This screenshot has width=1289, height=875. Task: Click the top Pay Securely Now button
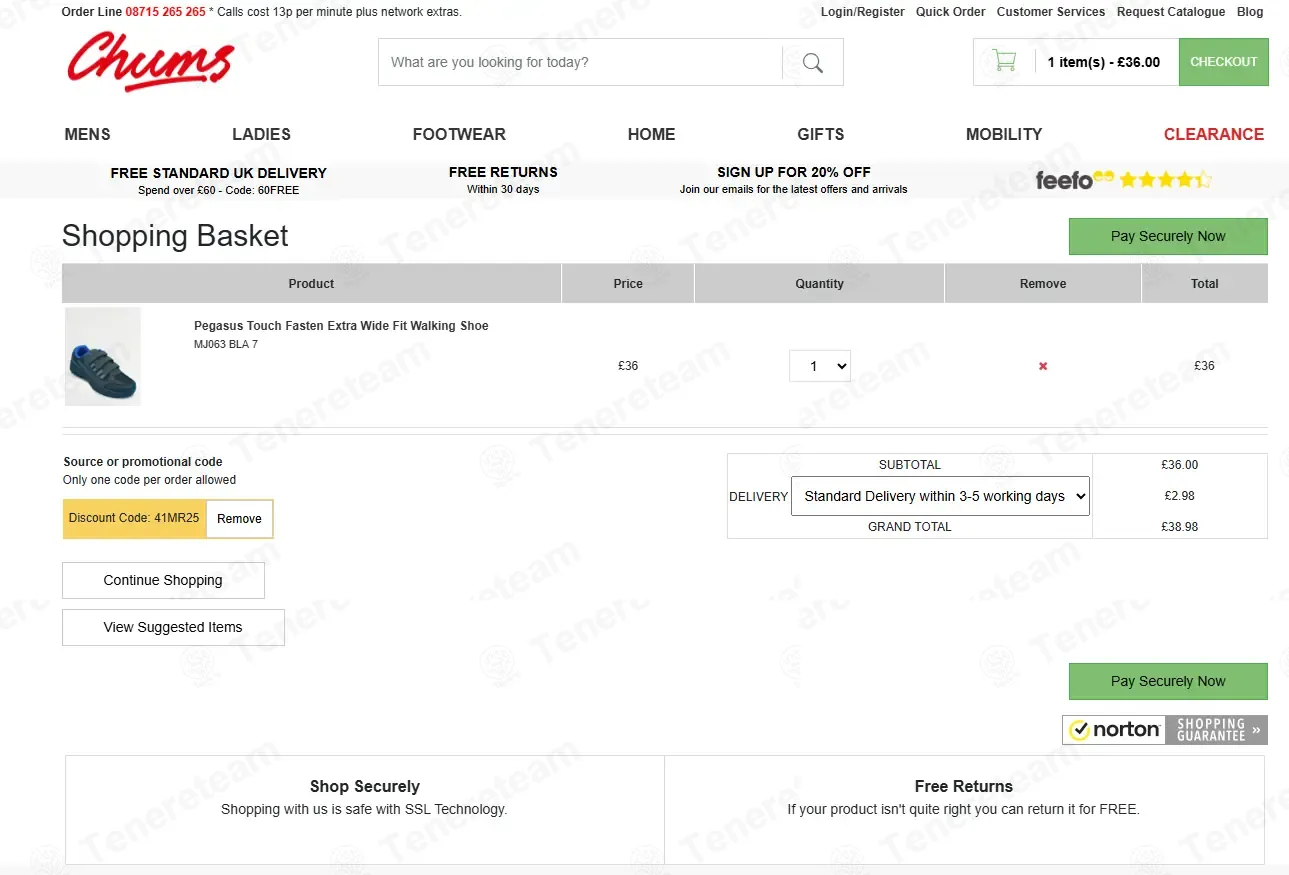[1168, 237]
